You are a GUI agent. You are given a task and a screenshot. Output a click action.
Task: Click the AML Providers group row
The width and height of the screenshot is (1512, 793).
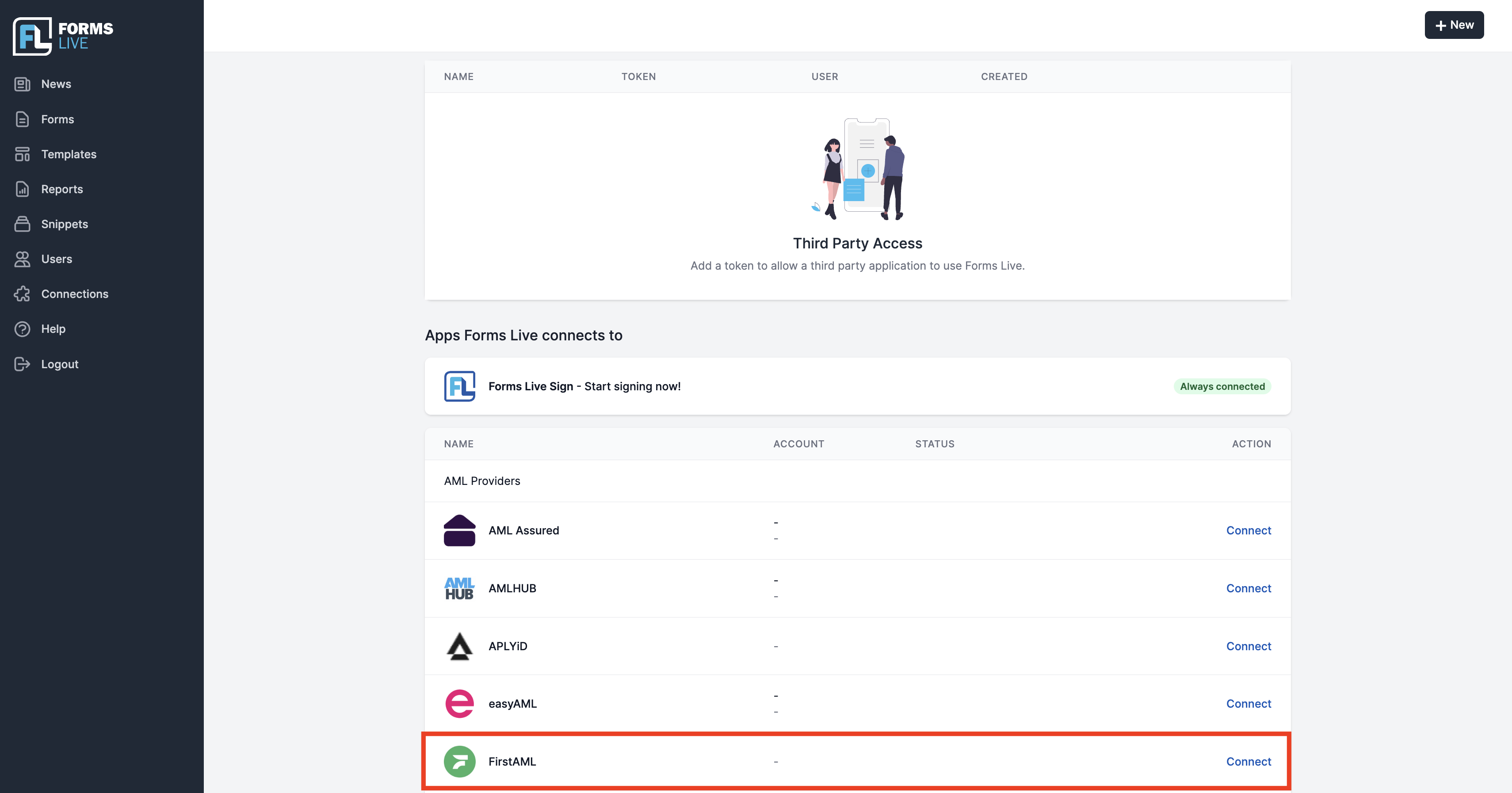click(x=858, y=481)
